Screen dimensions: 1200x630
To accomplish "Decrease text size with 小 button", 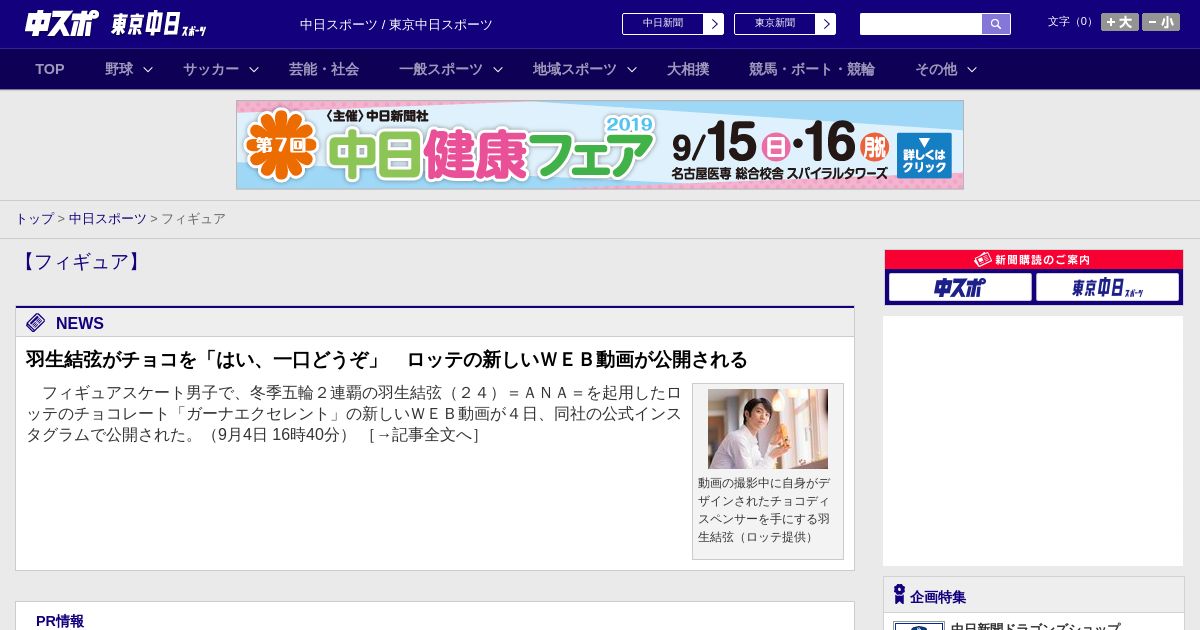I will point(1161,22).
